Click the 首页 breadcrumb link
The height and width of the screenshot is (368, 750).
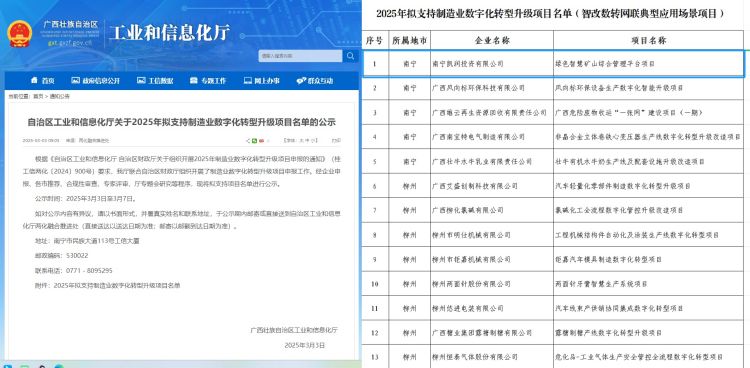click(x=38, y=96)
